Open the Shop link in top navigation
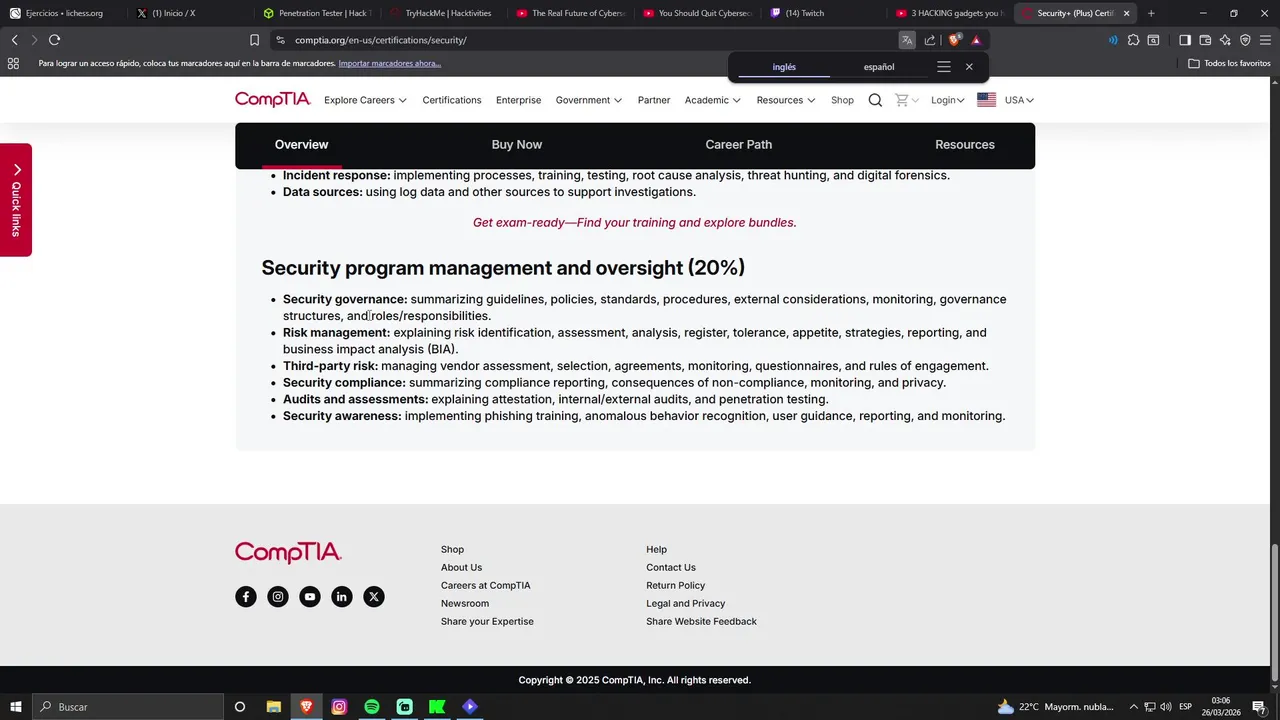Image resolution: width=1280 pixels, height=720 pixels. coord(842,100)
